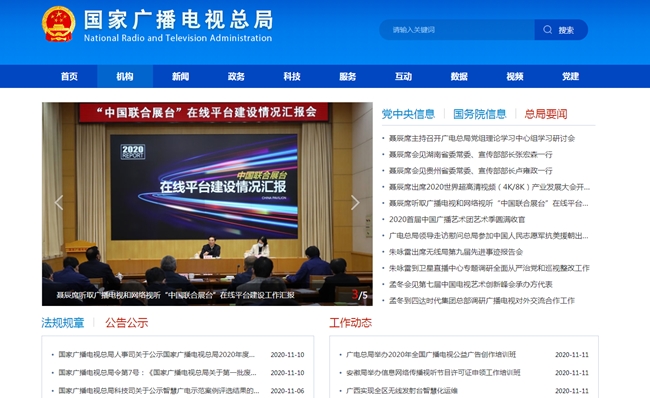
Task: Click the national emblem logo
Action: point(58,24)
